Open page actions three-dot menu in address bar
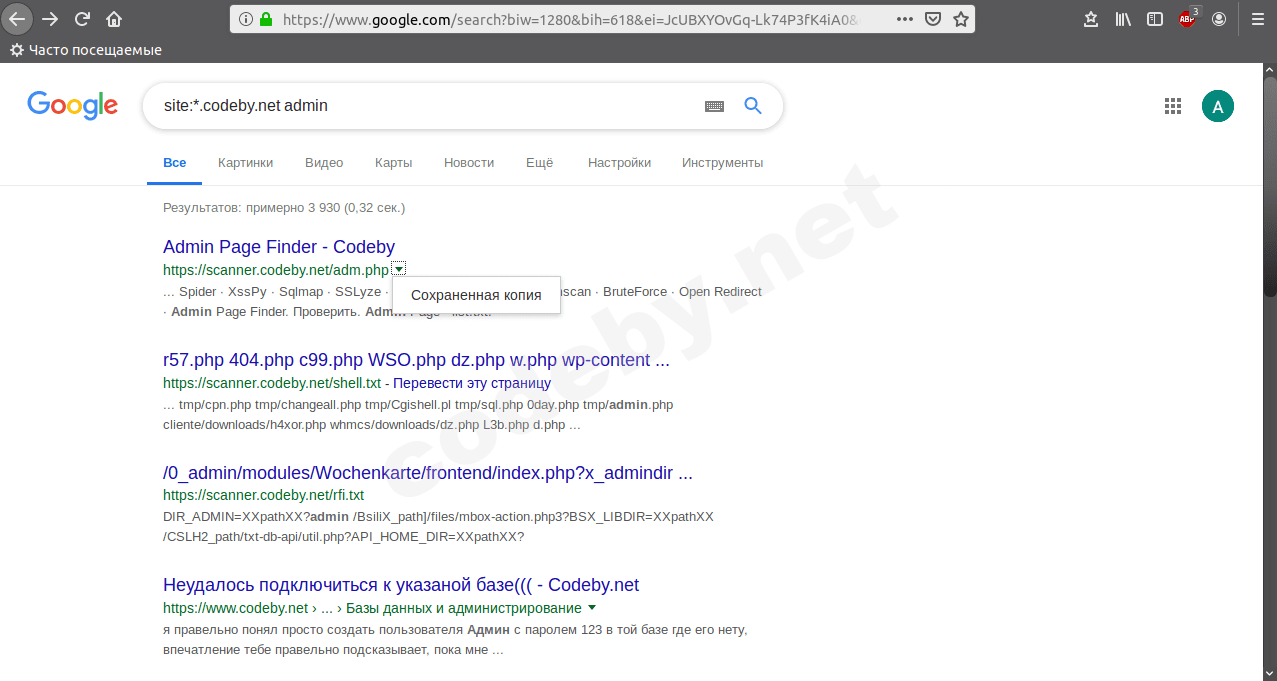 click(x=904, y=19)
